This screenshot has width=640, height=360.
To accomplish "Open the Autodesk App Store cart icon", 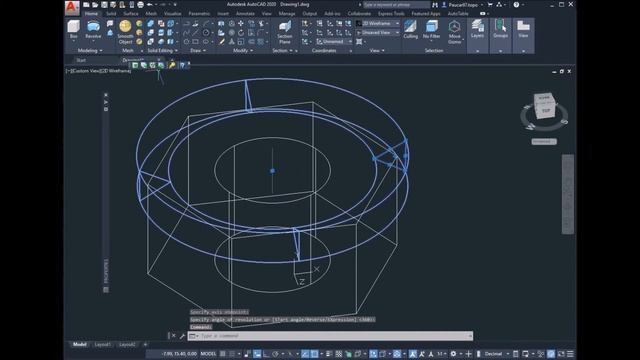I will coord(490,4).
